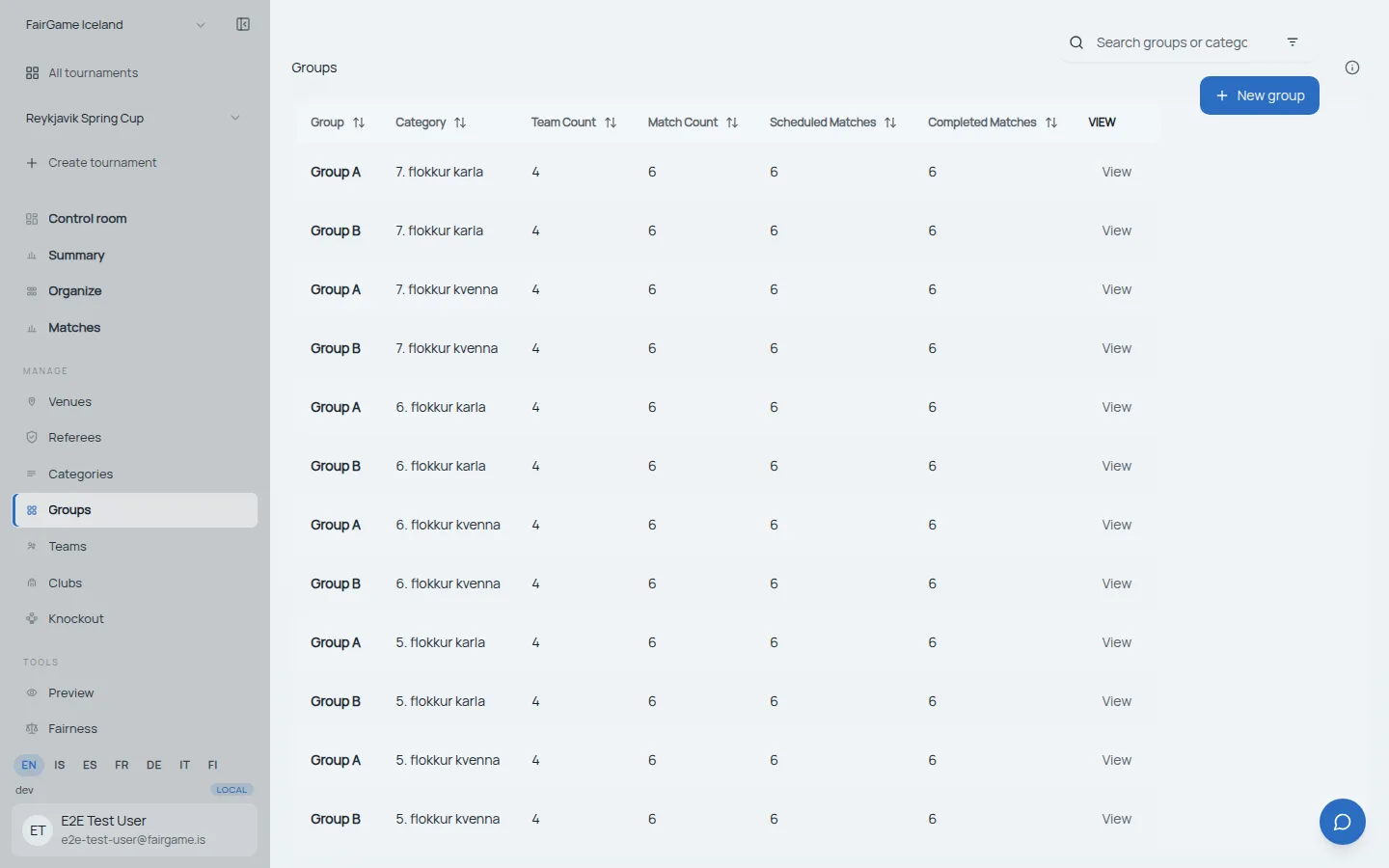1389x868 pixels.
Task: Switch language to FI
Action: 213,765
